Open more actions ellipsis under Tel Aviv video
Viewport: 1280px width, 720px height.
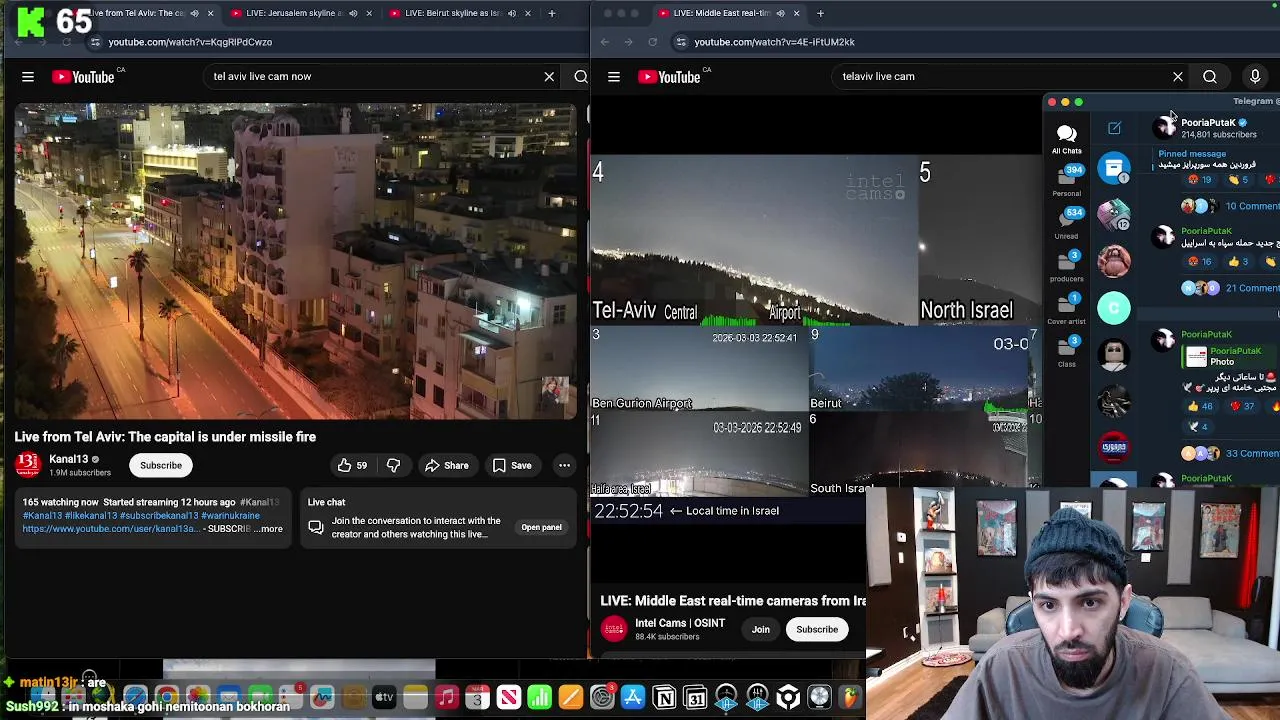point(564,465)
